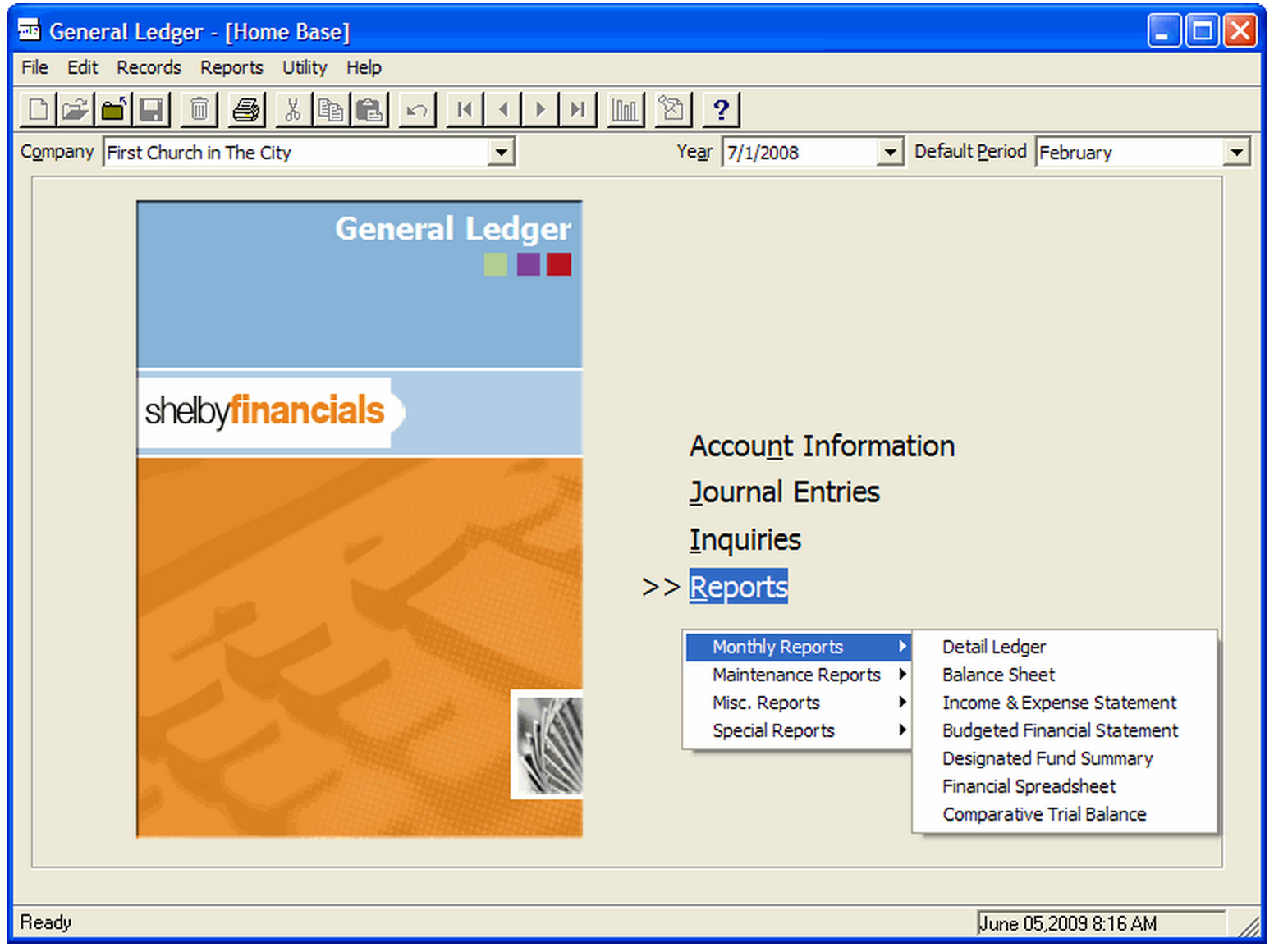The height and width of the screenshot is (952, 1274).
Task: Open the Company dropdown list
Action: (x=501, y=152)
